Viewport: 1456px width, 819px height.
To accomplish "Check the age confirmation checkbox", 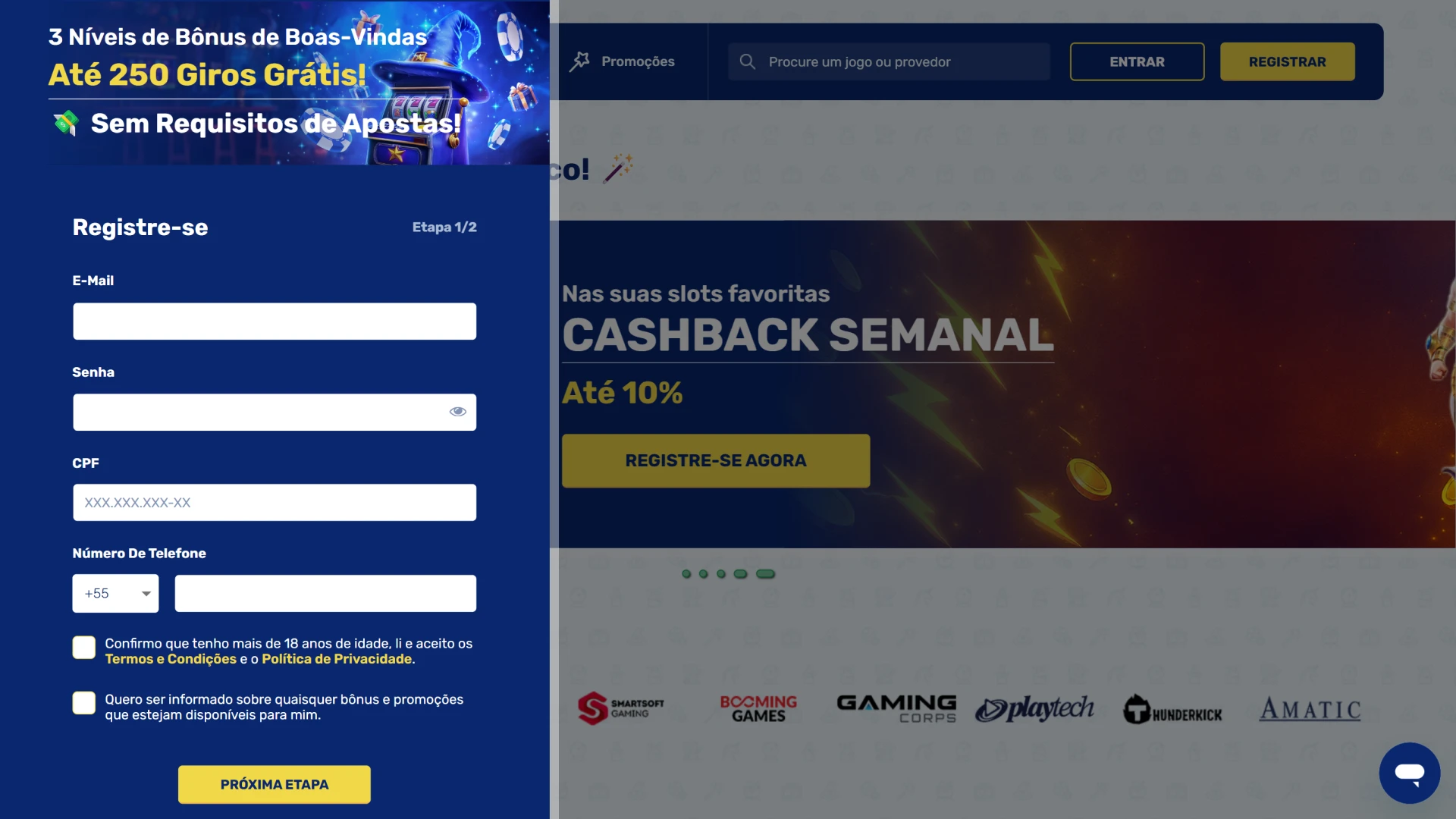I will tap(84, 648).
